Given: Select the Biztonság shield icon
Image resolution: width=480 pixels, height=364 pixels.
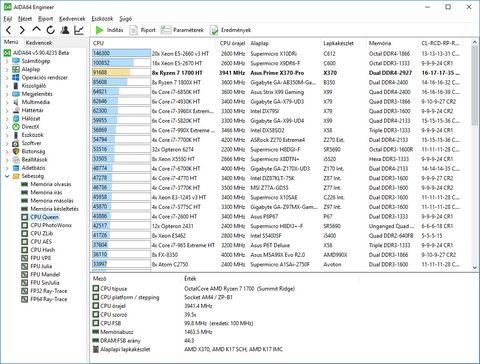Looking at the screenshot, I should pyautogui.click(x=16, y=151).
